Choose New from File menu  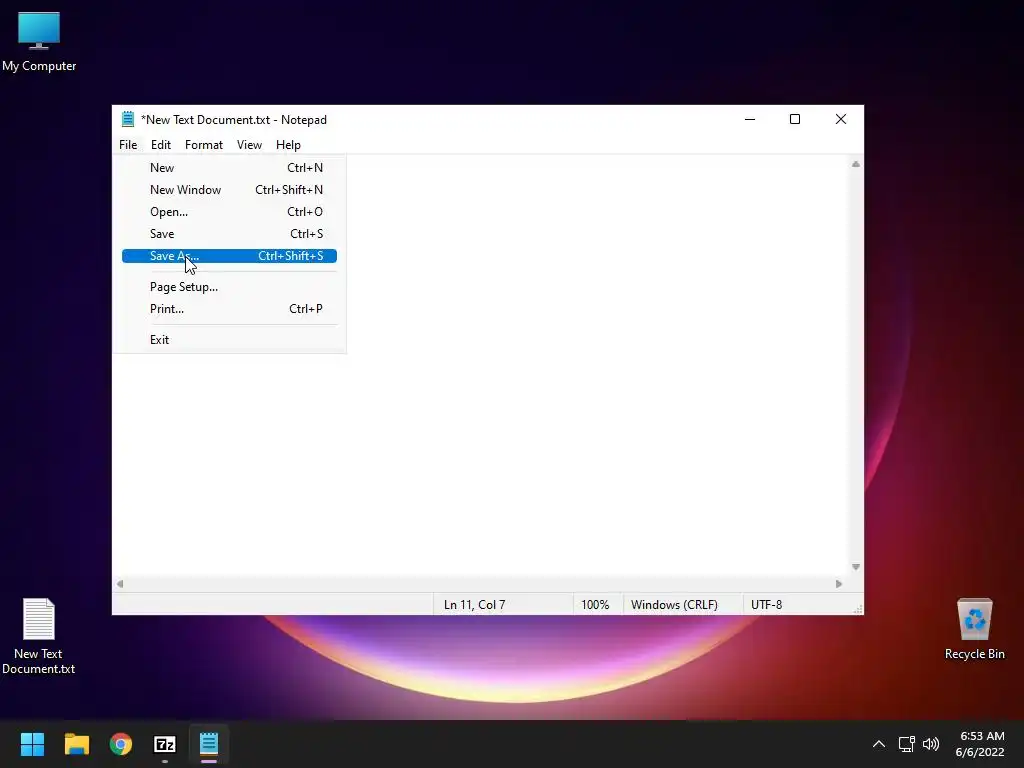[229, 168]
